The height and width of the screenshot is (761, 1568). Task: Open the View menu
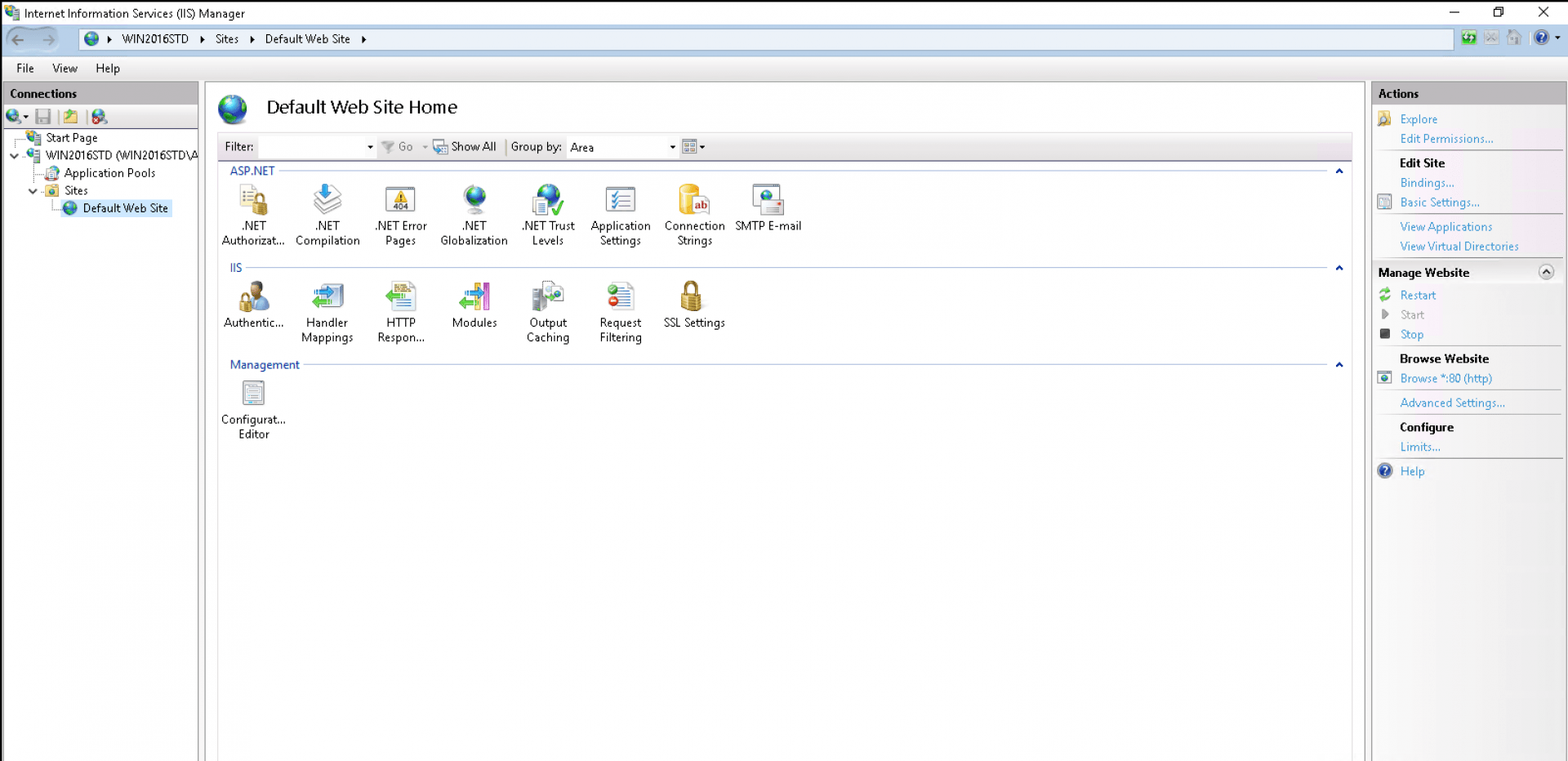pyautogui.click(x=65, y=69)
